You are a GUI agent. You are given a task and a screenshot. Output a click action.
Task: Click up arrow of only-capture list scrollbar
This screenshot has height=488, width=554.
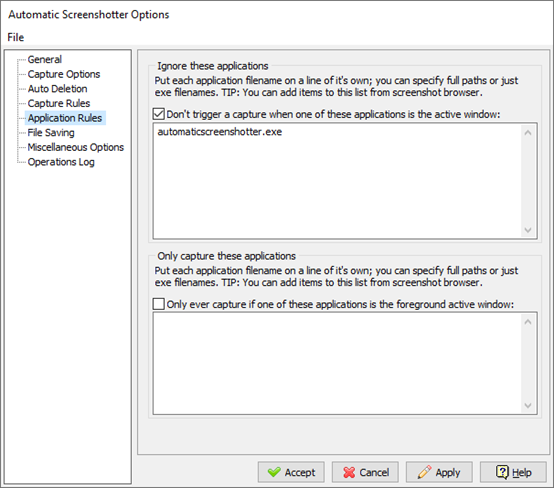point(528,322)
